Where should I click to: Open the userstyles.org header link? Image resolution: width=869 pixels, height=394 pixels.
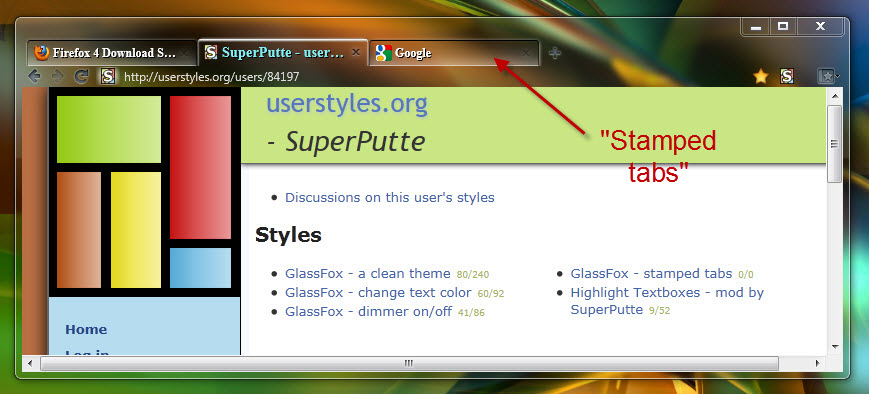347,104
